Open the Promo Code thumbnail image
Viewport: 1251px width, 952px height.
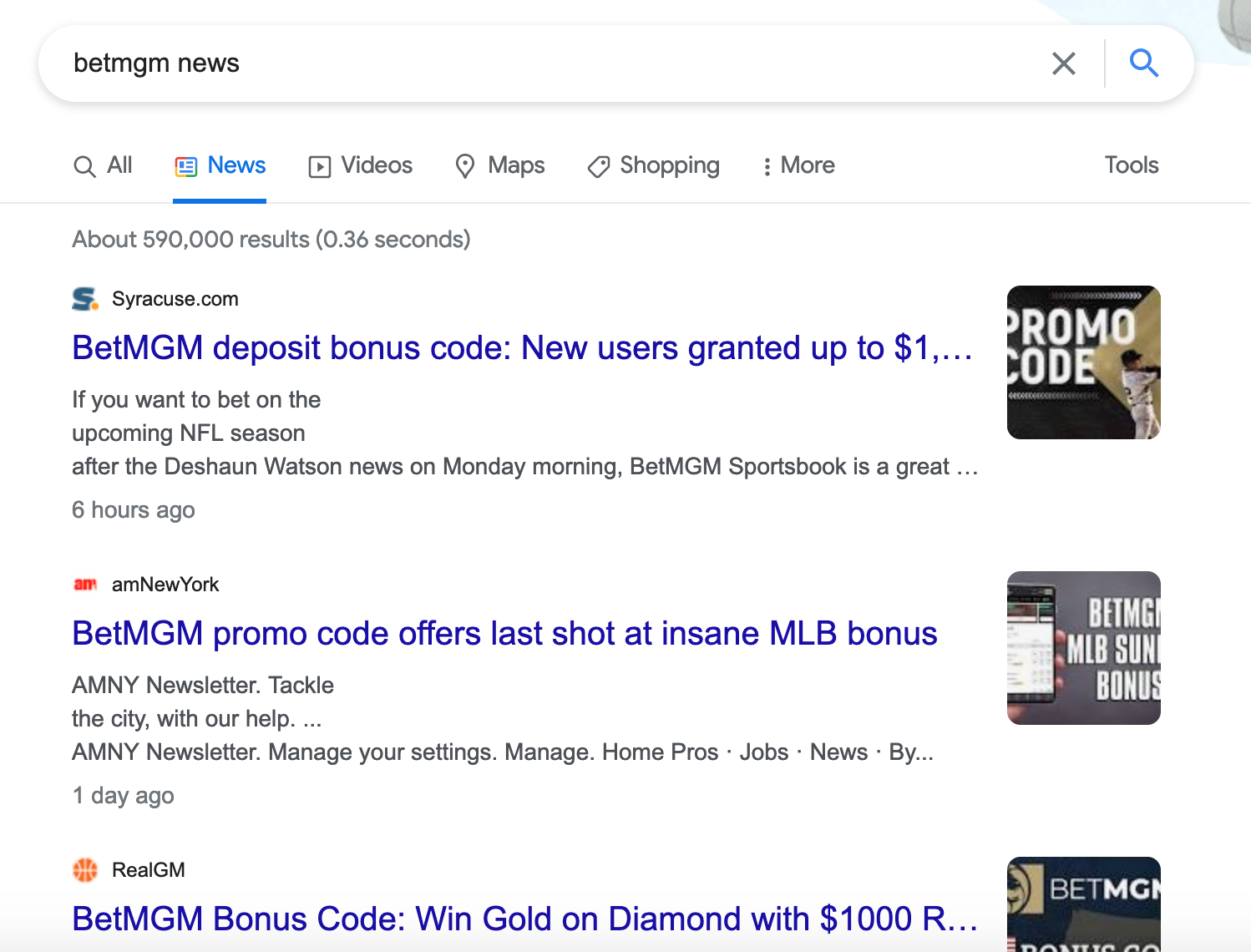1083,362
